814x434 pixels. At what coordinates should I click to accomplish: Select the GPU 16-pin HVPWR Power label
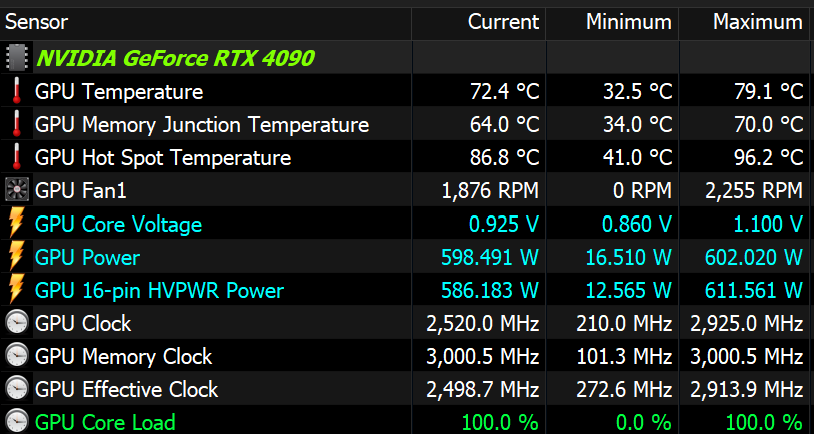[159, 291]
